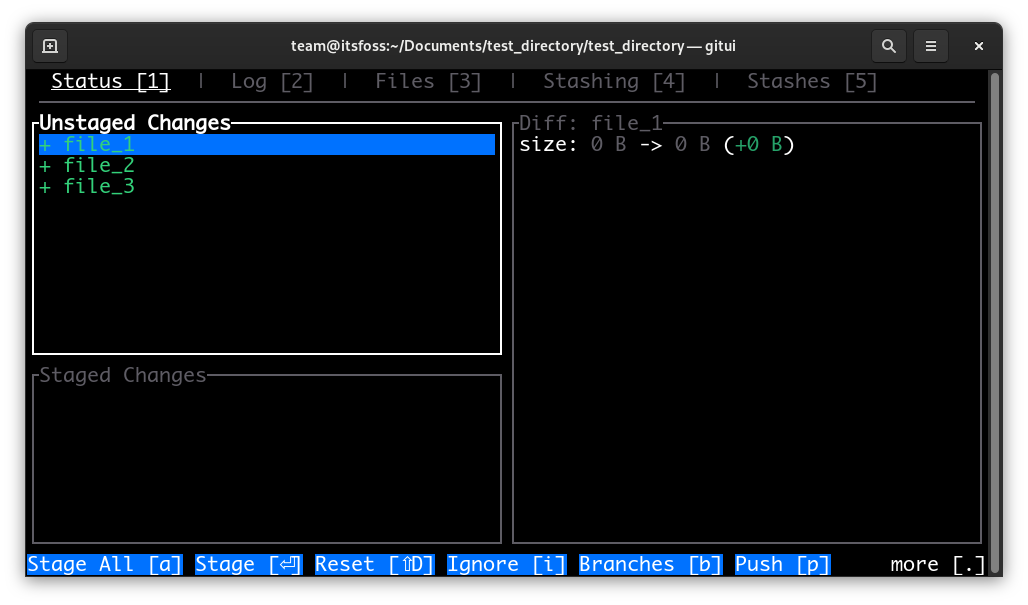Select the Reset [⇧D] action
1028x605 pixels.
coord(373,564)
